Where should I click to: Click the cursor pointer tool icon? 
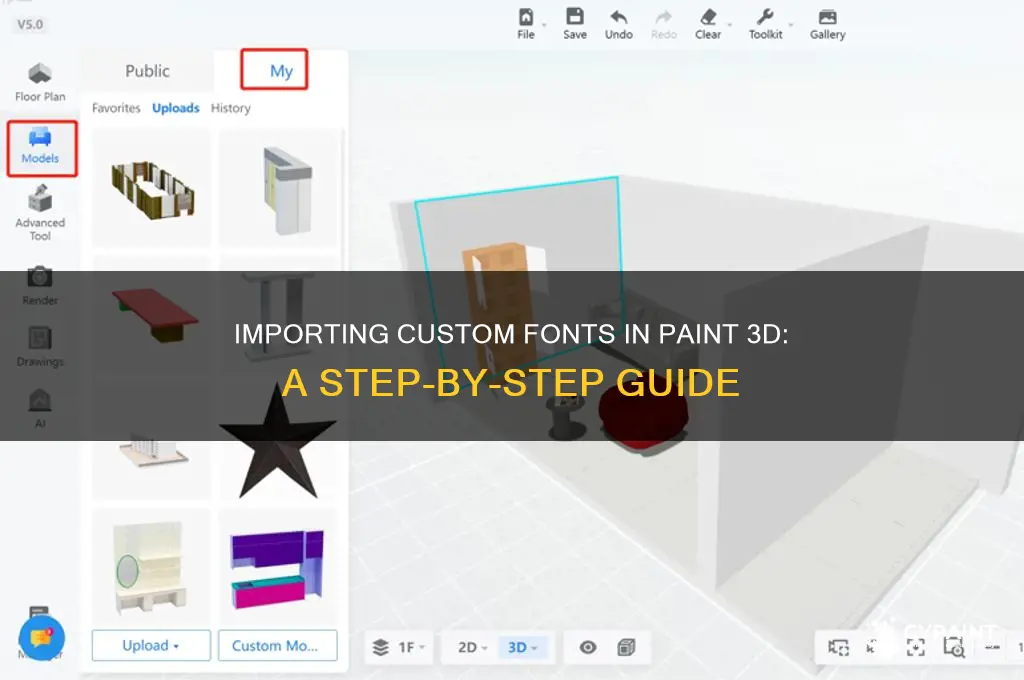tap(871, 647)
